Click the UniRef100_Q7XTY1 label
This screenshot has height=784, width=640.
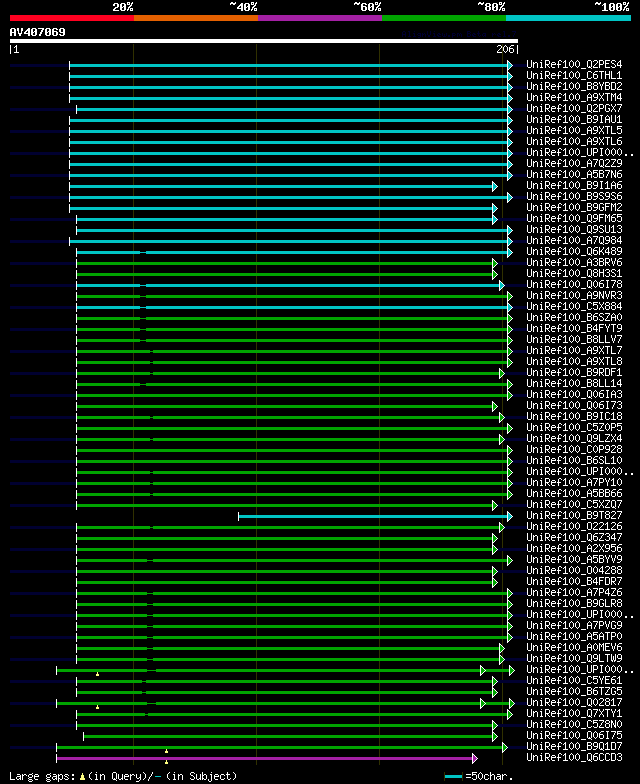pos(574,714)
